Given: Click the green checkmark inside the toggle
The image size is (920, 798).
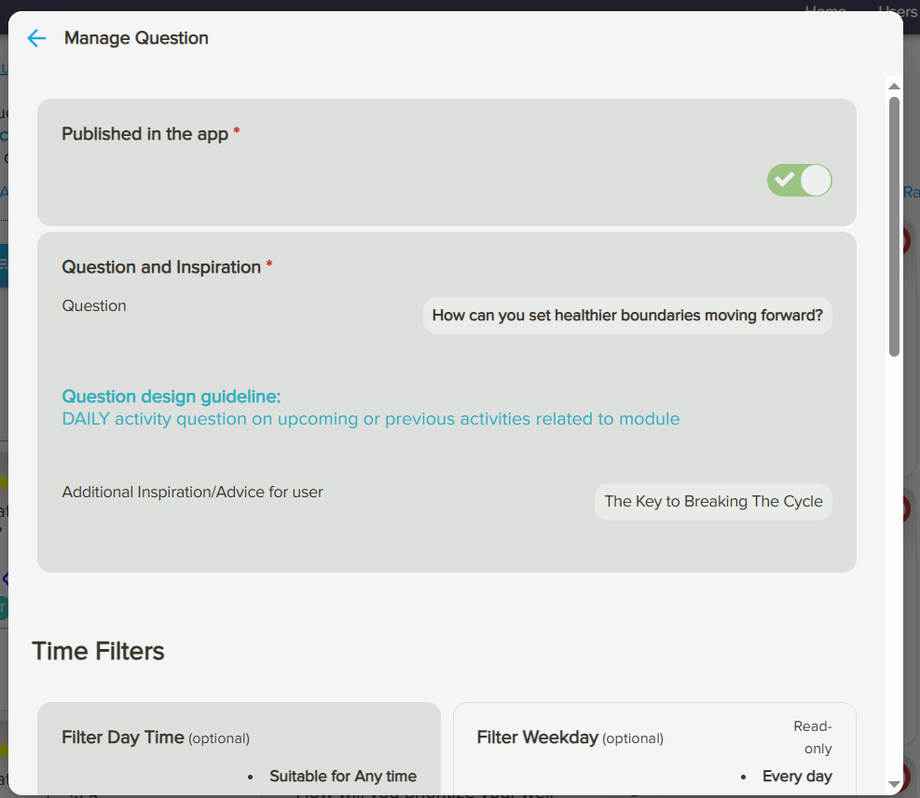Looking at the screenshot, I should click(786, 180).
